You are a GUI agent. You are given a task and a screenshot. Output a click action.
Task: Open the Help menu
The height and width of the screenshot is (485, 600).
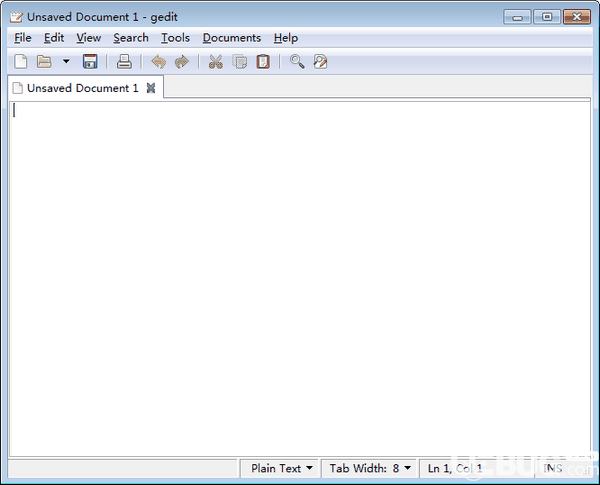tap(286, 38)
